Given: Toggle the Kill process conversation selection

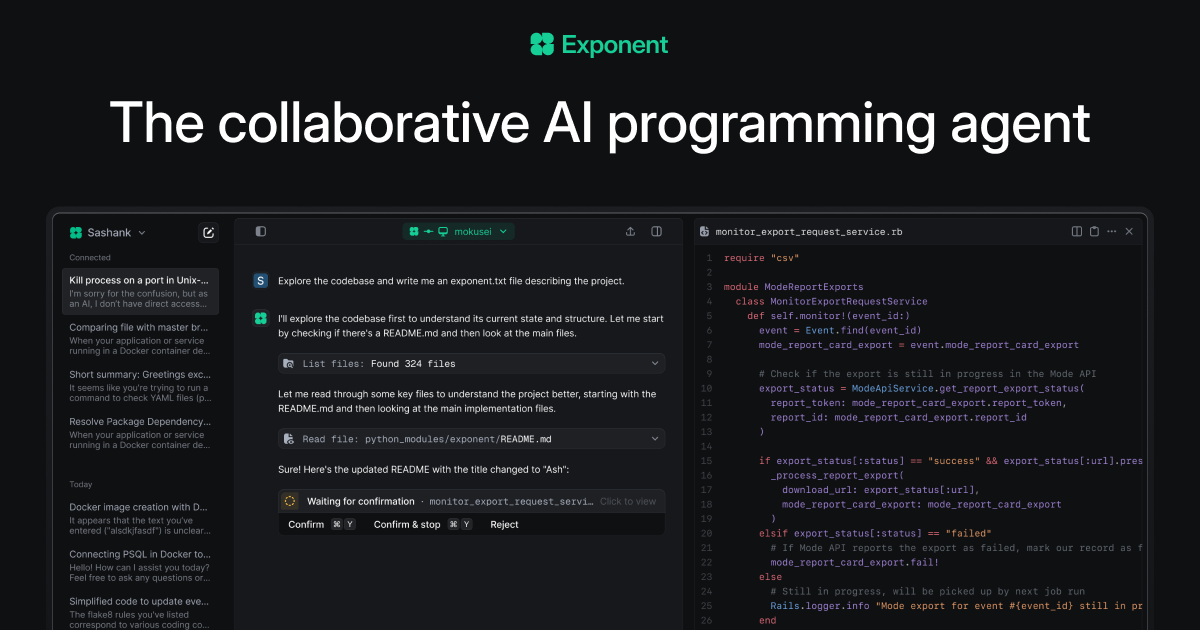Looking at the screenshot, I should click(x=140, y=291).
